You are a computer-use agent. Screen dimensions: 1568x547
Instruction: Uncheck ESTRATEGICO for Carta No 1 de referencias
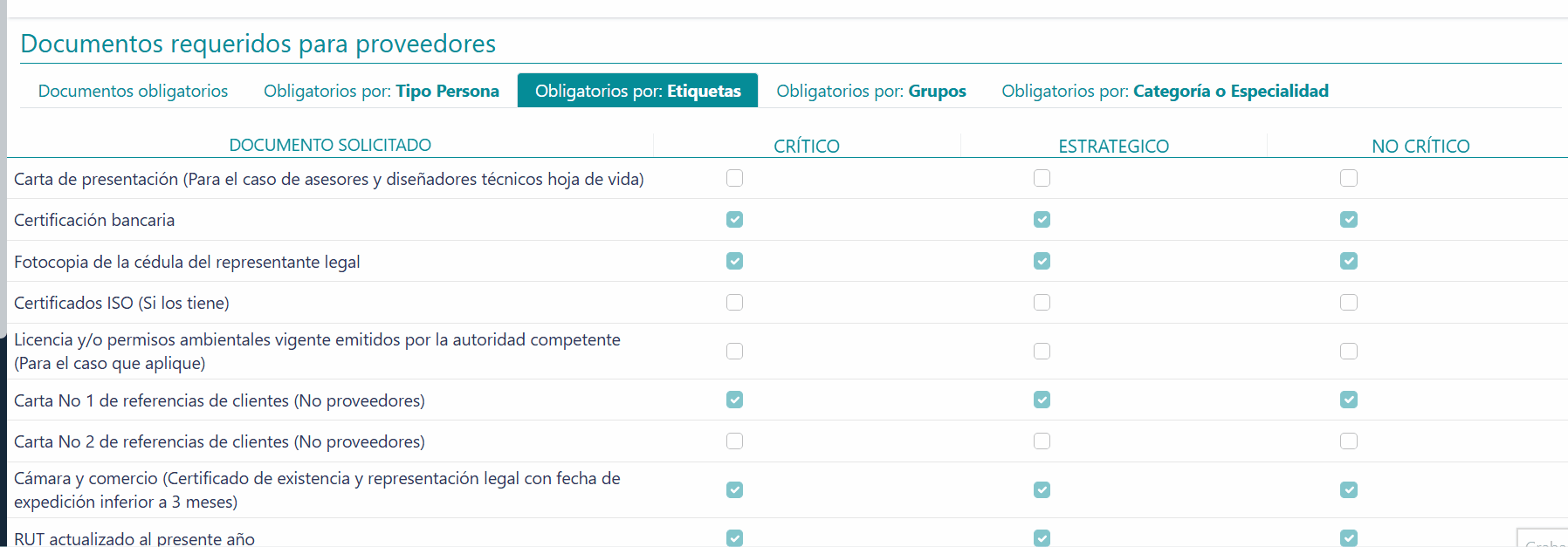1042,400
